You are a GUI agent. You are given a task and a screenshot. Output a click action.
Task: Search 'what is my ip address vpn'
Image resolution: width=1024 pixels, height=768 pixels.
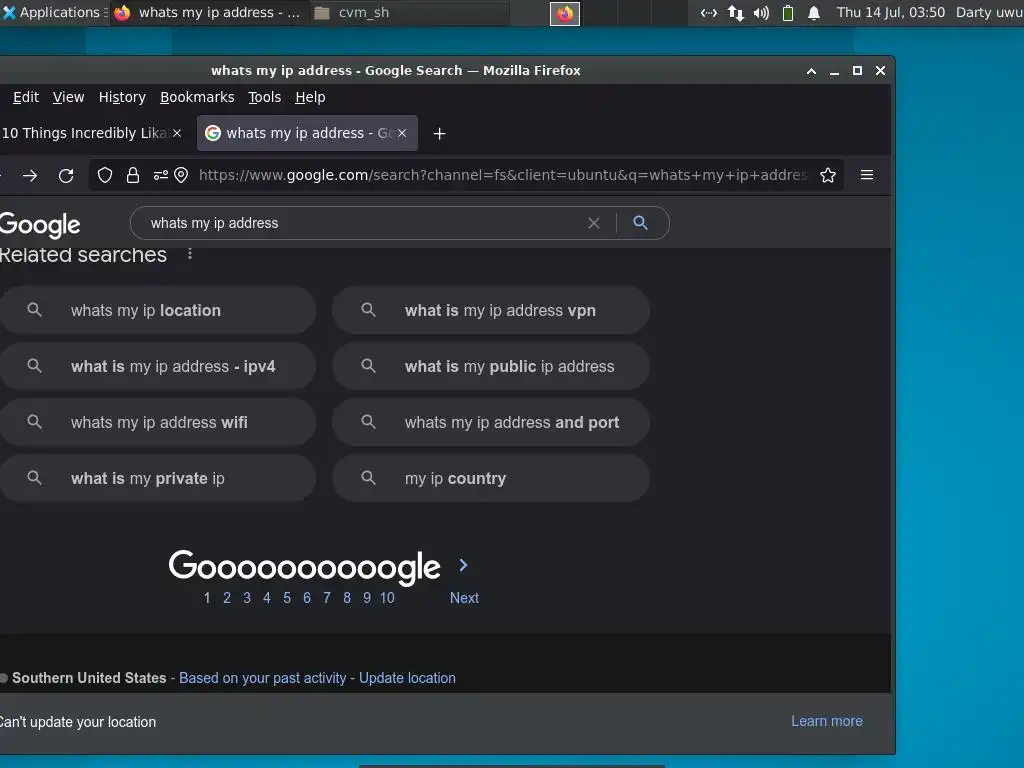coord(491,310)
